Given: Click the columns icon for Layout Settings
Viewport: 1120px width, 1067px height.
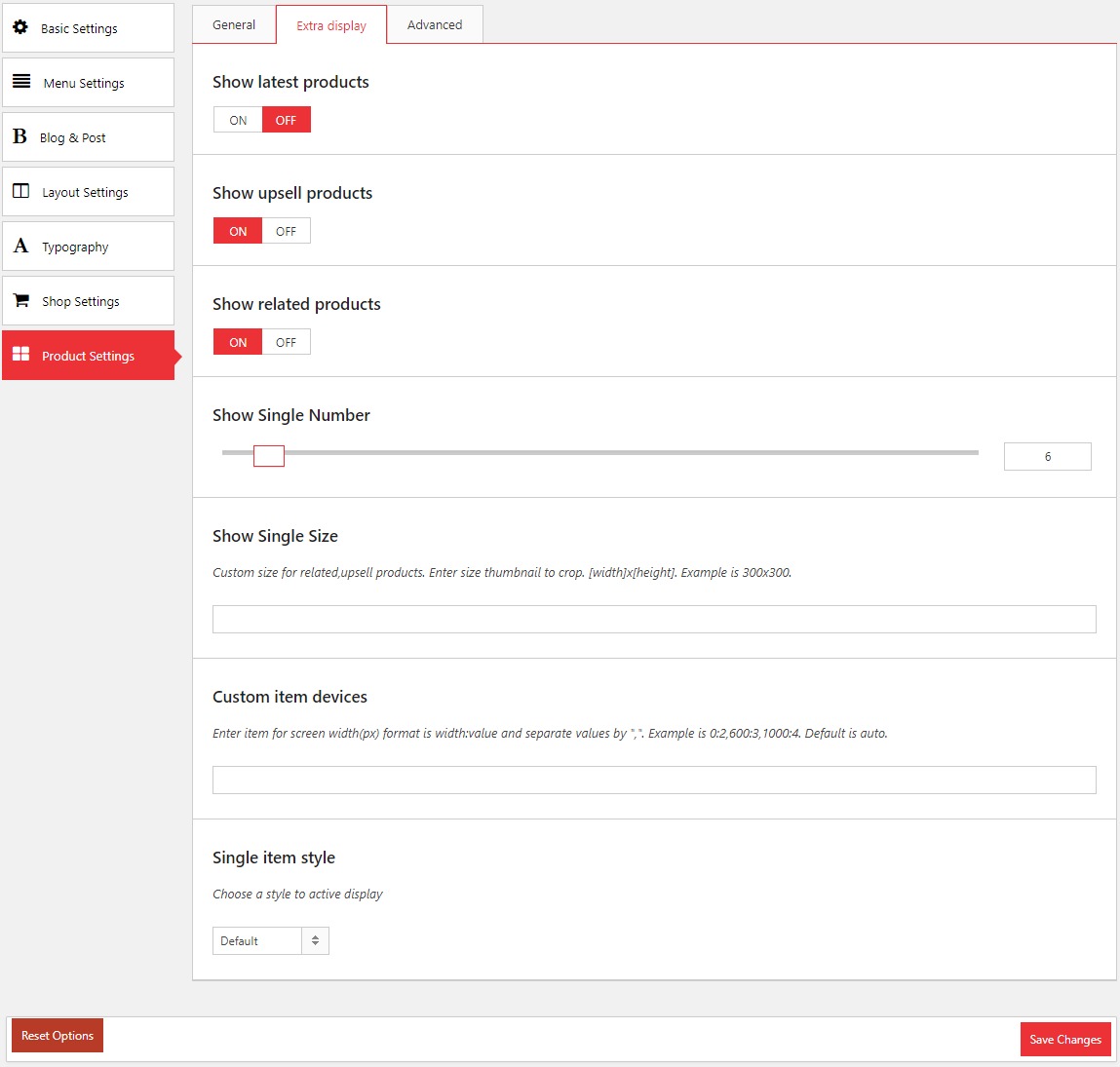Looking at the screenshot, I should click(20, 191).
